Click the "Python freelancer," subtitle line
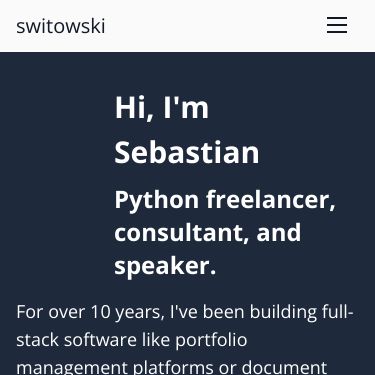This screenshot has width=375, height=375. coord(225,200)
